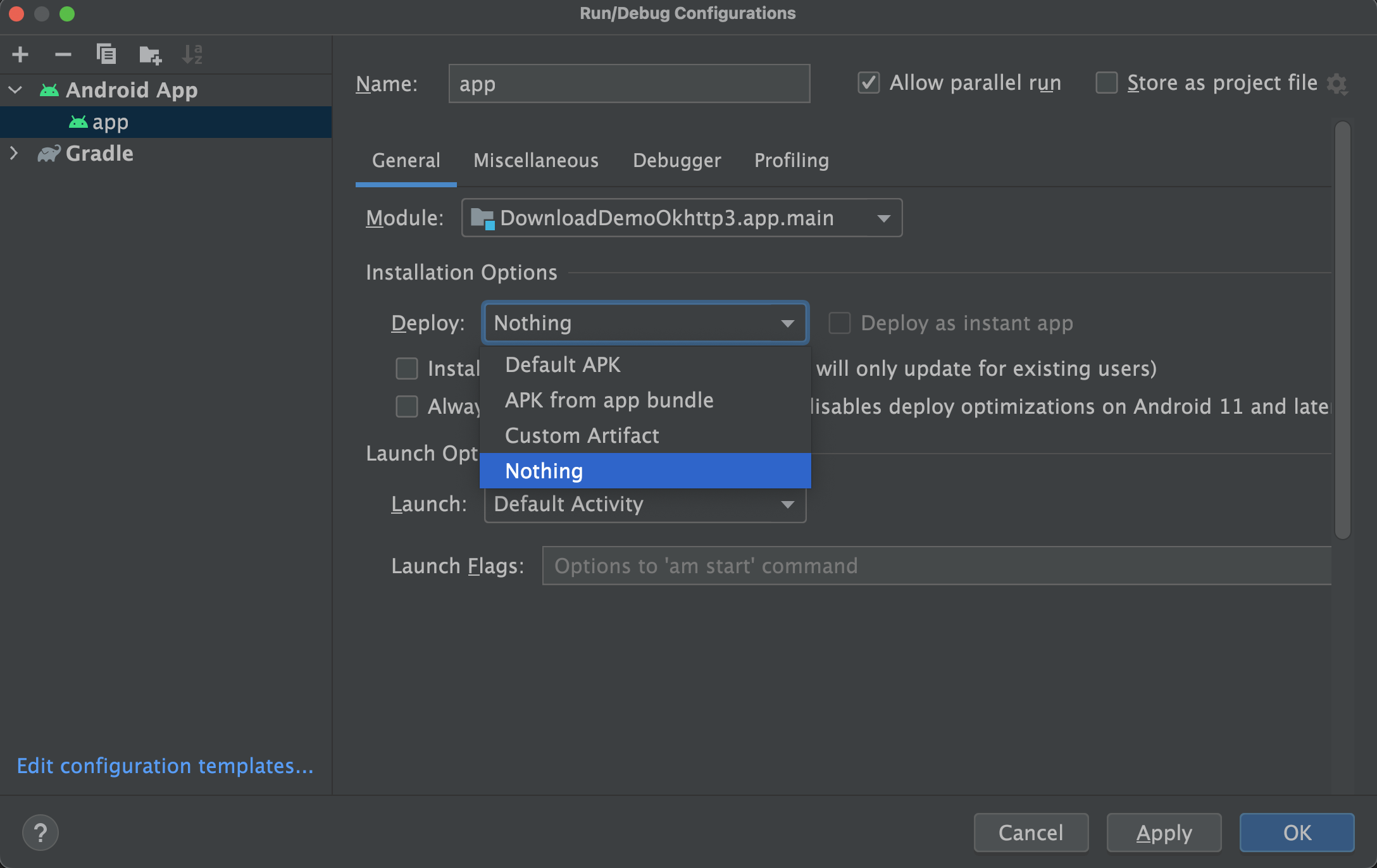This screenshot has height=868, width=1377.
Task: Select the app configuration in tree
Action: [166, 122]
